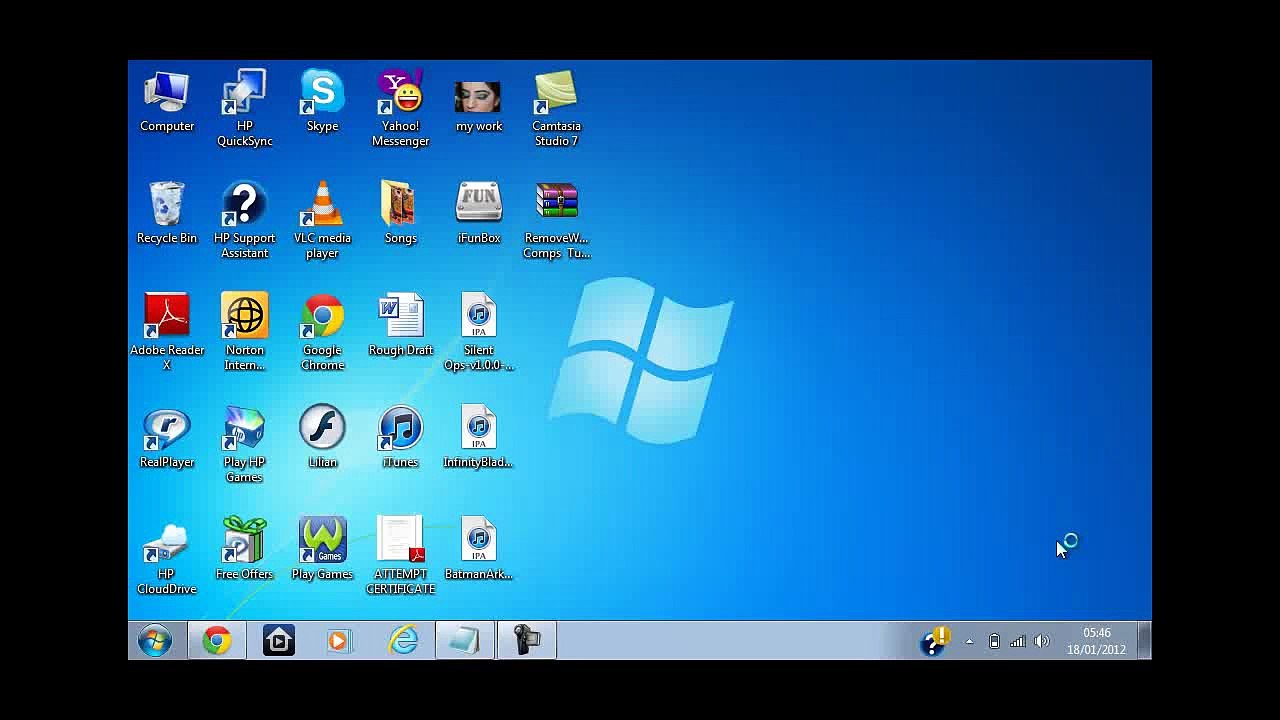Select the BatmanArk... IPA file

point(478,548)
